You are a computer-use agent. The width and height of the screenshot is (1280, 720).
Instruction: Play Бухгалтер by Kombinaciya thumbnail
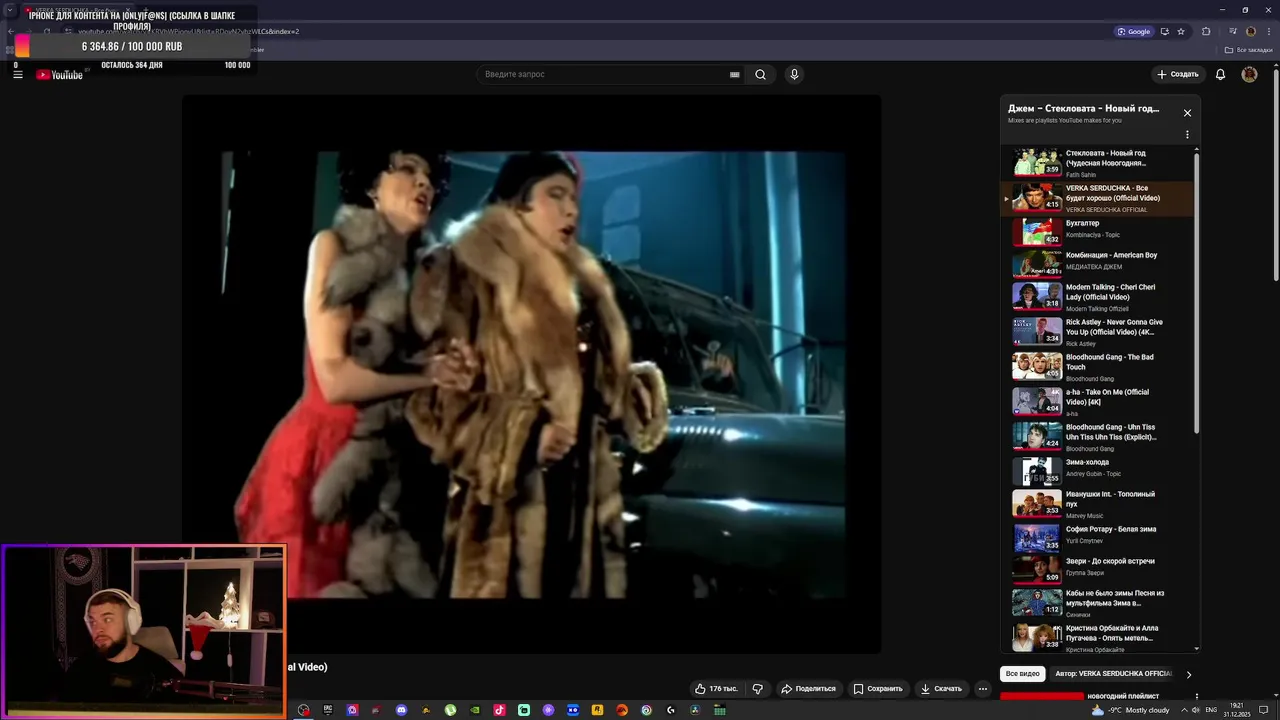(x=1037, y=232)
